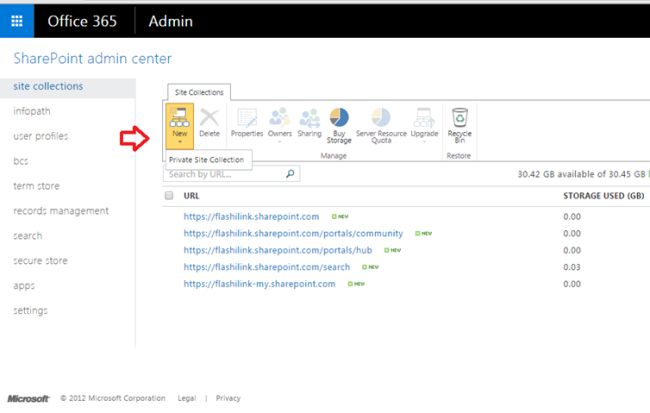Expand the New button dropdown arrow
The image size is (650, 413).
click(x=179, y=142)
